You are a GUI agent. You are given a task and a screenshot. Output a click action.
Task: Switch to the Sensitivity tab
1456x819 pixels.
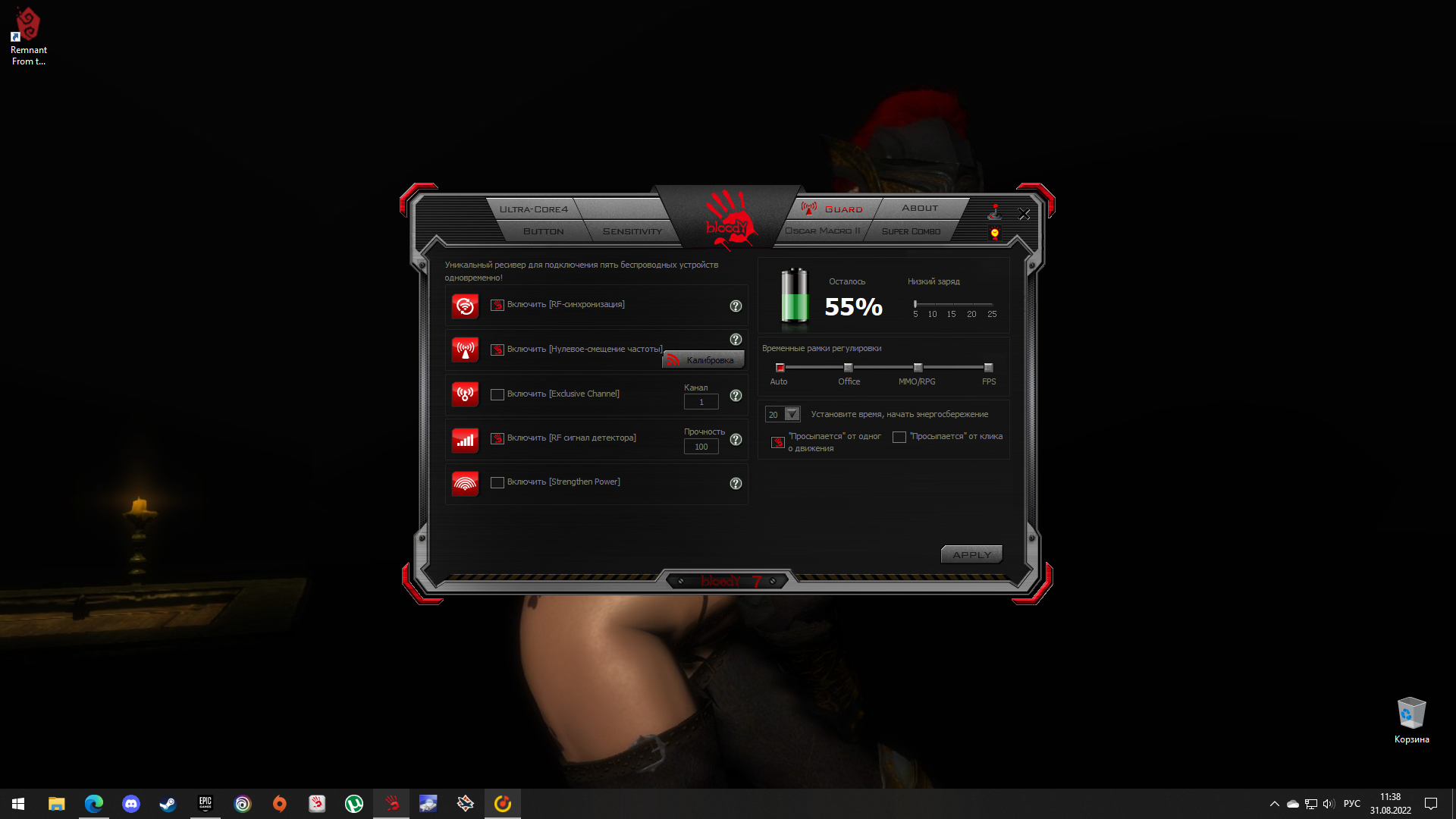[x=632, y=231]
